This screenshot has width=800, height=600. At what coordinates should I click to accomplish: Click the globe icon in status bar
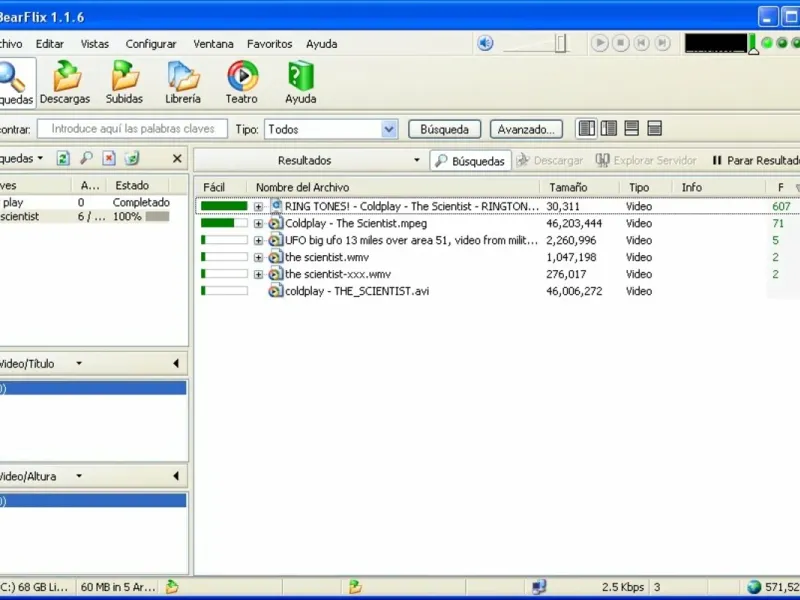pyautogui.click(x=754, y=587)
